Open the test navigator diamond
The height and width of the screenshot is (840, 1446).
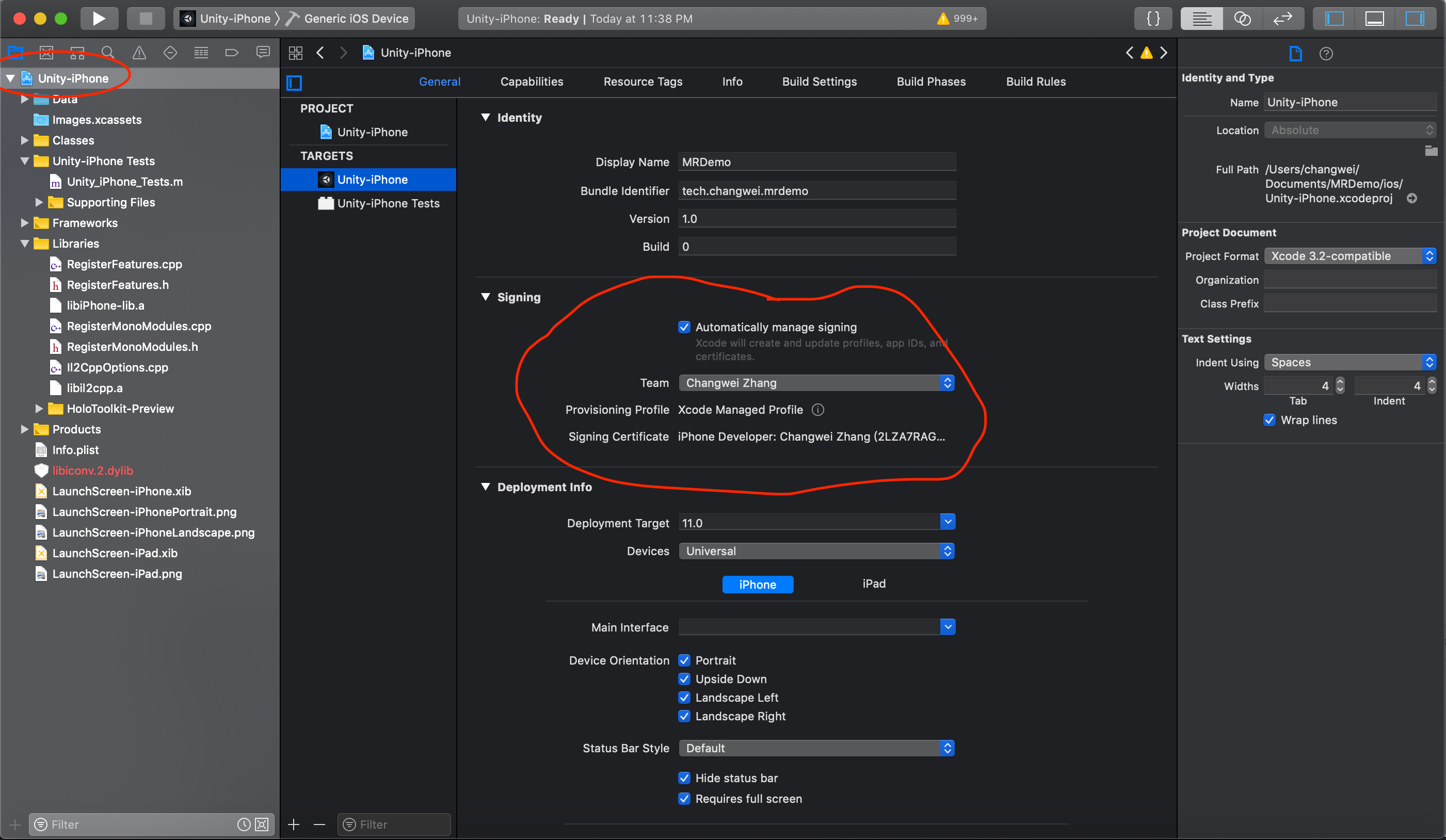click(x=170, y=53)
